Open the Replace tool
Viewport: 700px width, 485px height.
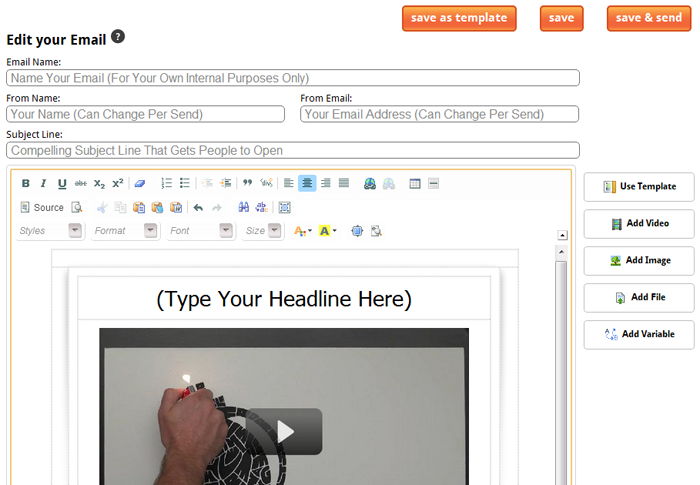[x=262, y=207]
